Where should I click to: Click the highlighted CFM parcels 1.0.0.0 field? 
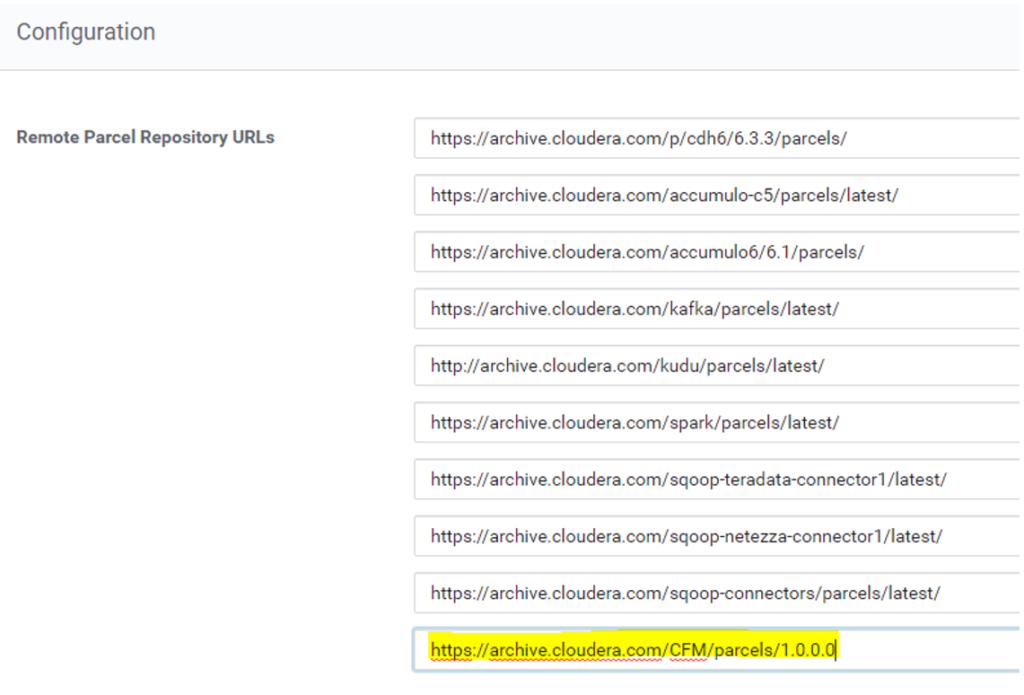coord(717,650)
